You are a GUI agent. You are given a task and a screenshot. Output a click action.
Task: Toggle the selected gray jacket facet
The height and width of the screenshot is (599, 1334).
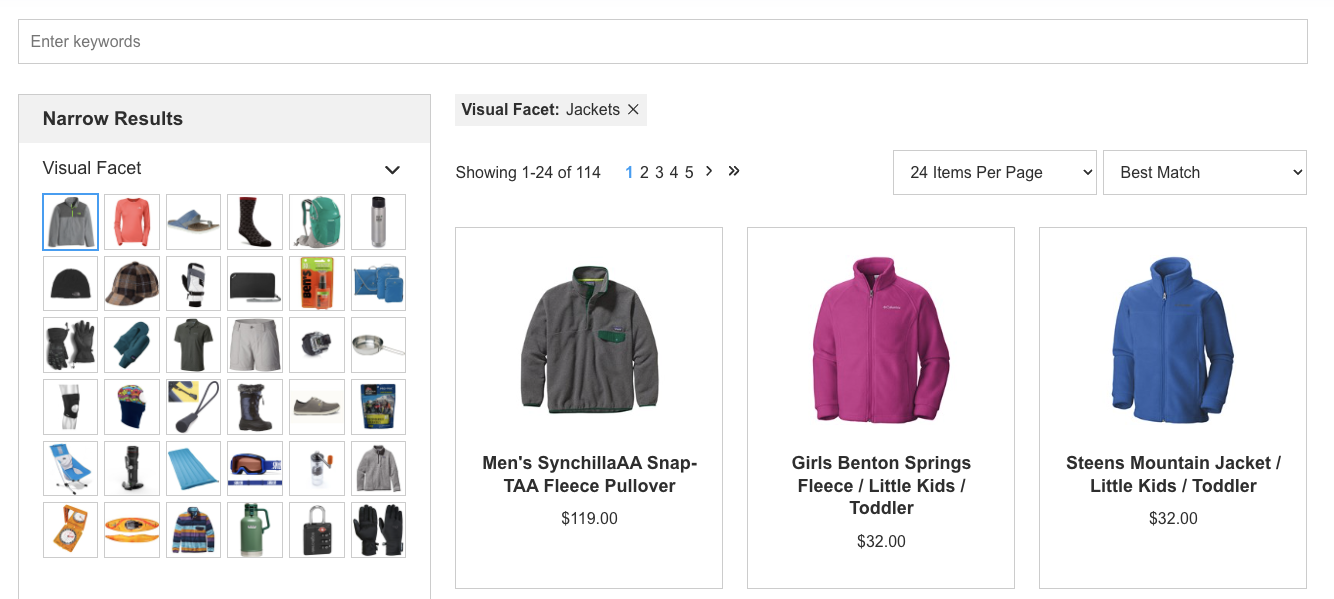(x=71, y=221)
